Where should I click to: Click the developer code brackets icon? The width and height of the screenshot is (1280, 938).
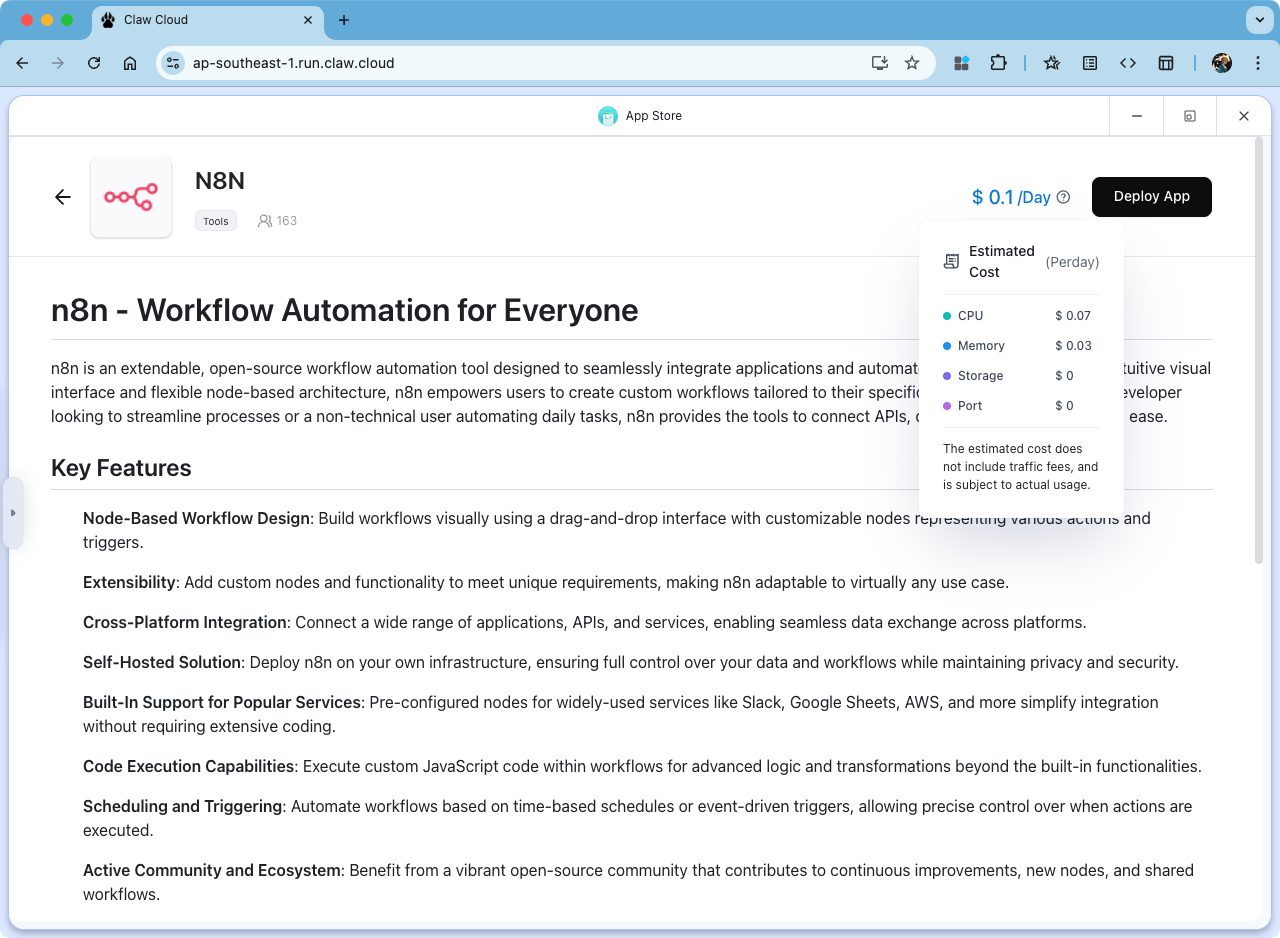point(1128,63)
